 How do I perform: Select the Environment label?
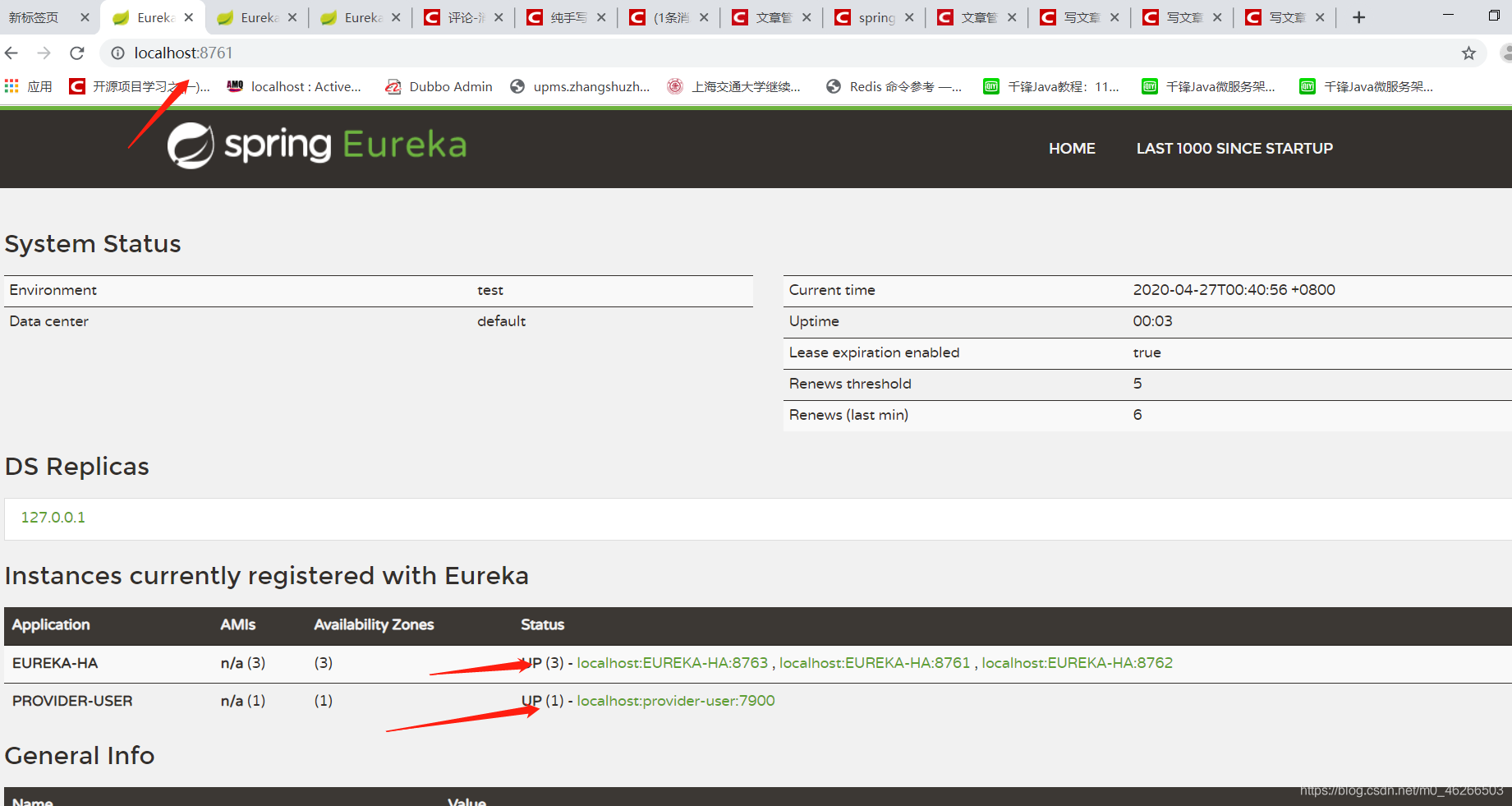[53, 290]
